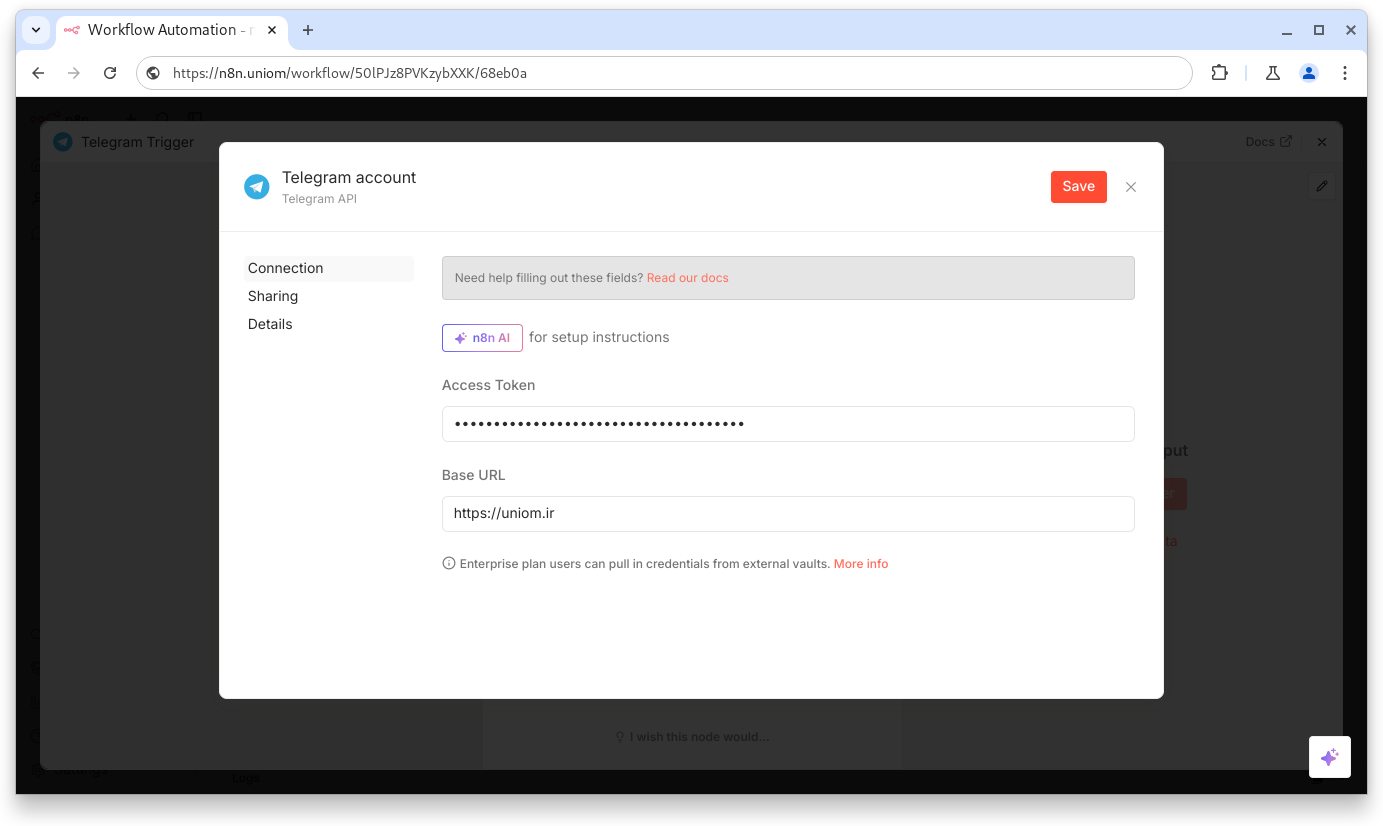
Task: Open Docs link in Telegram Trigger panel
Action: click(x=1268, y=142)
